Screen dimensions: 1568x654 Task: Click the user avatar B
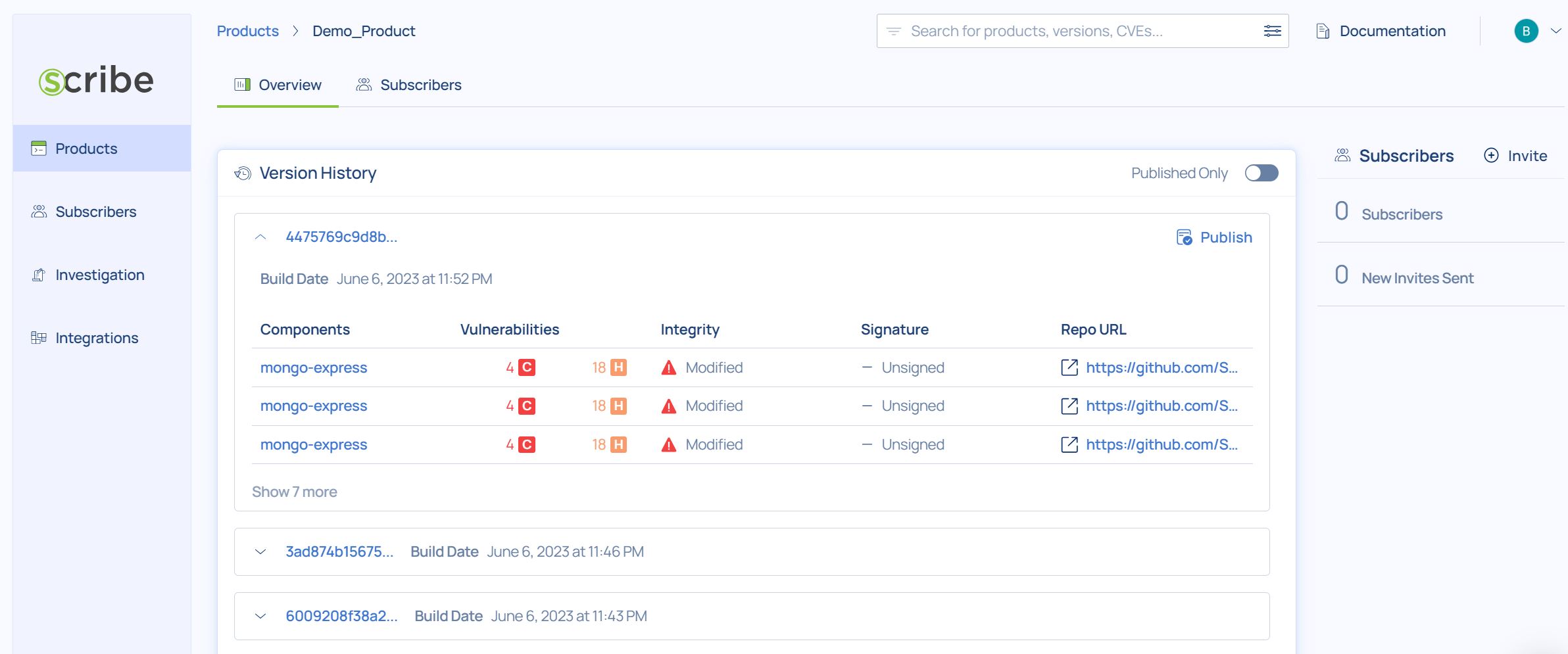click(1526, 31)
